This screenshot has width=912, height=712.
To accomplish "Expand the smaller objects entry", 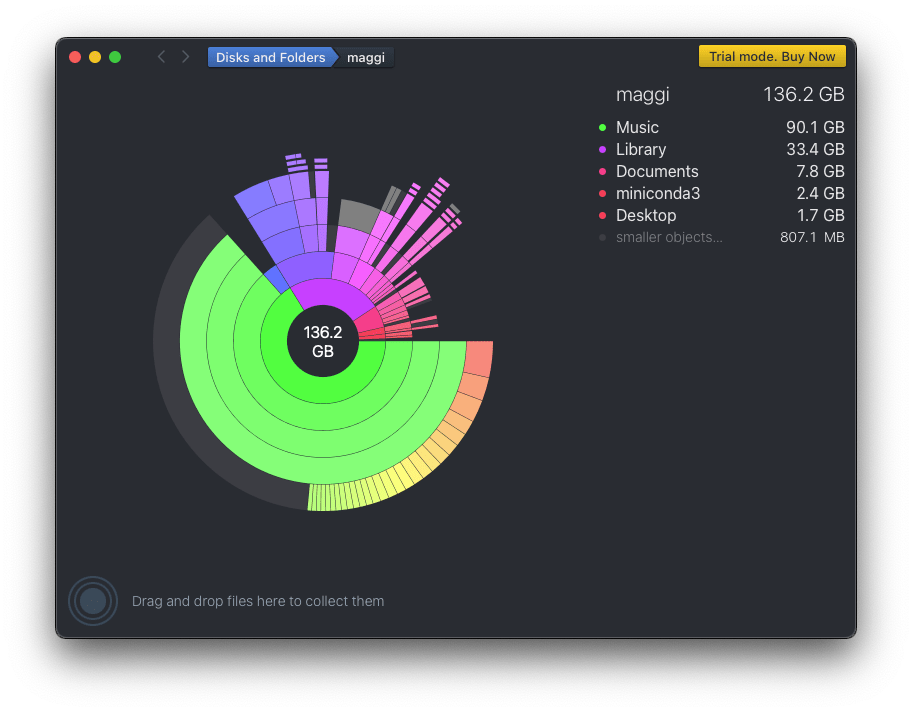I will click(668, 238).
